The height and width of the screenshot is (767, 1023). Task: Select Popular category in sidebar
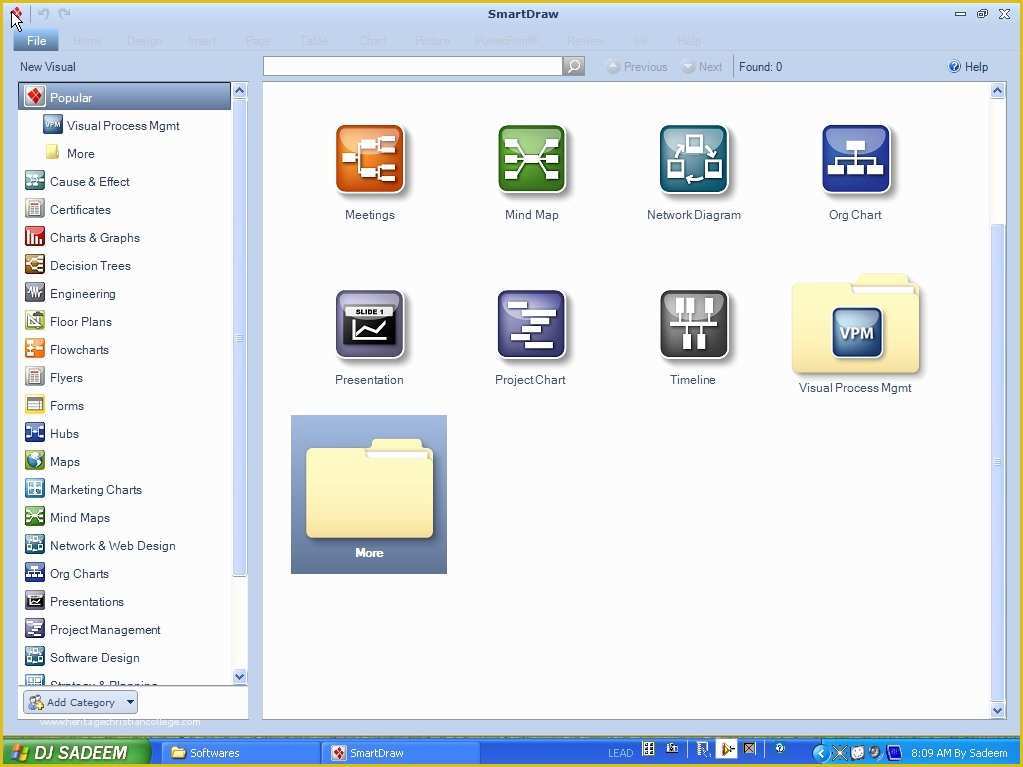coord(125,97)
